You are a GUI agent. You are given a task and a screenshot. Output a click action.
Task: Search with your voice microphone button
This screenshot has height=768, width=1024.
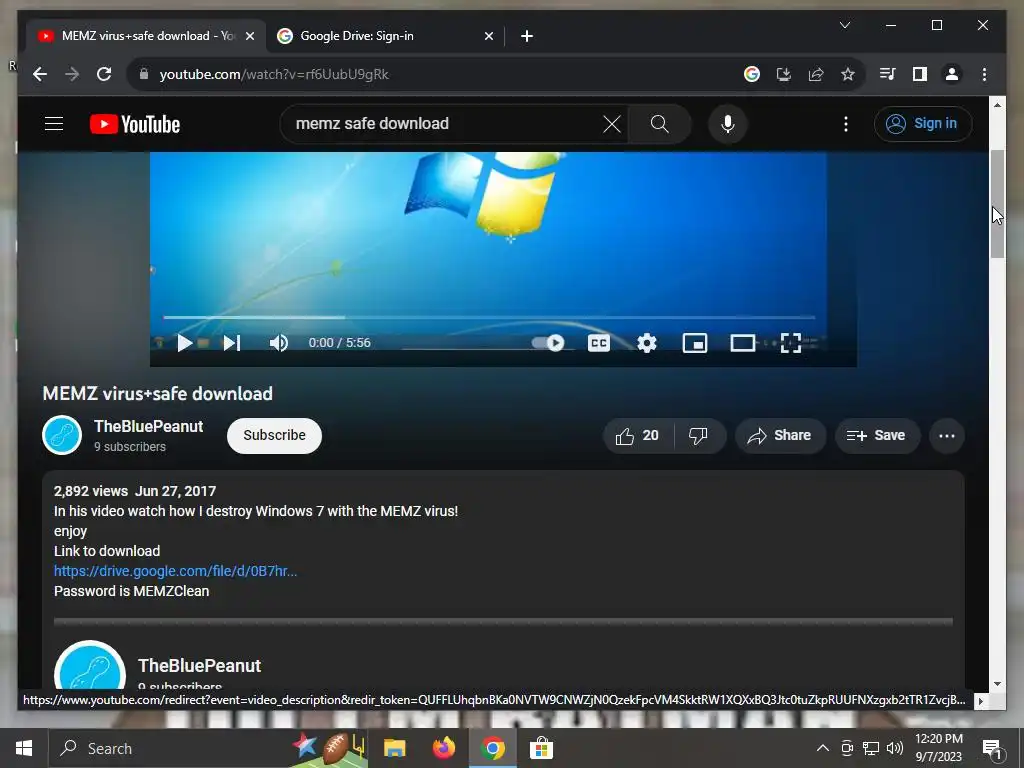[x=728, y=123]
